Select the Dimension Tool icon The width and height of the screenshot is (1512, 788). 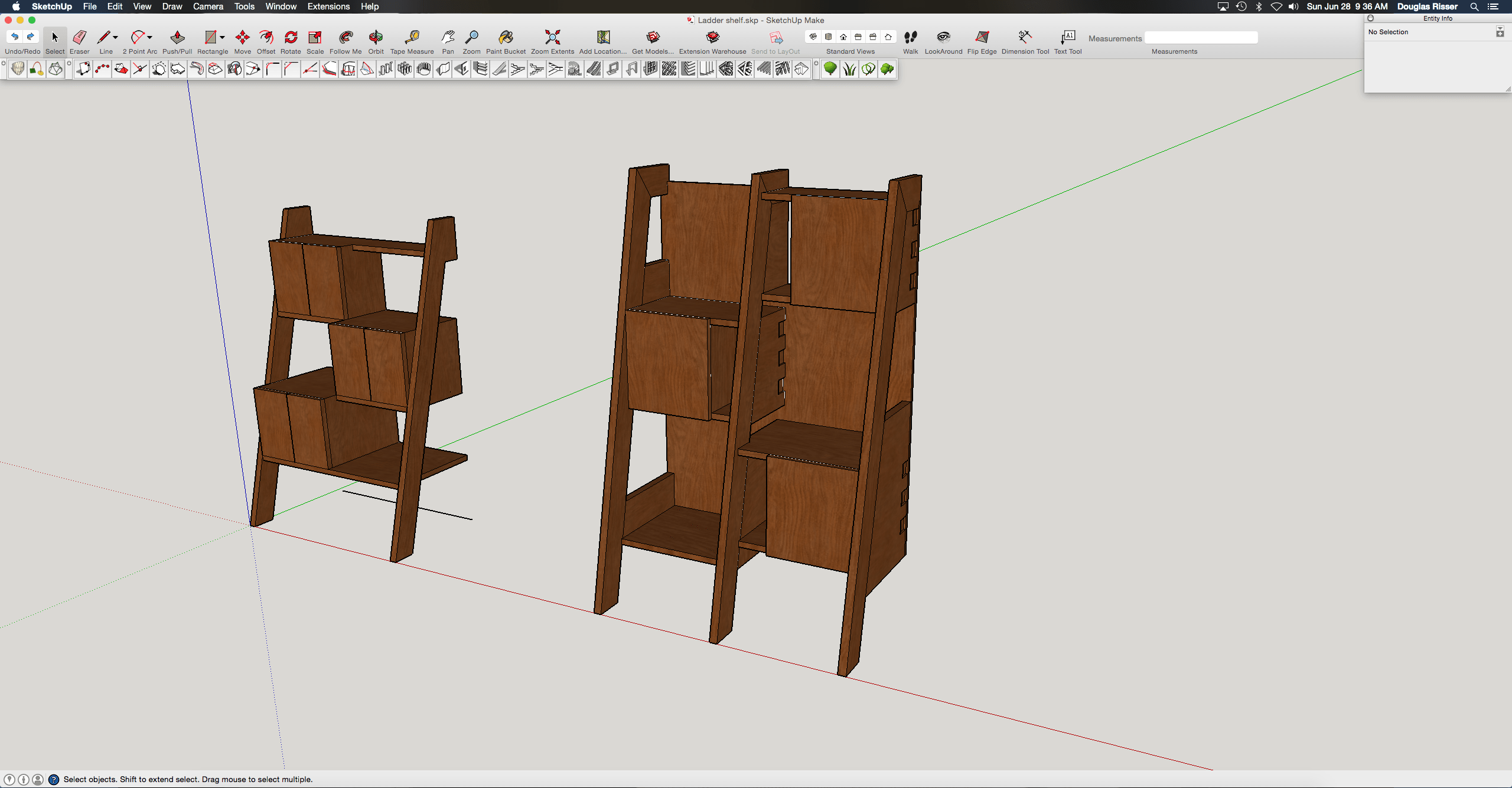point(1025,38)
